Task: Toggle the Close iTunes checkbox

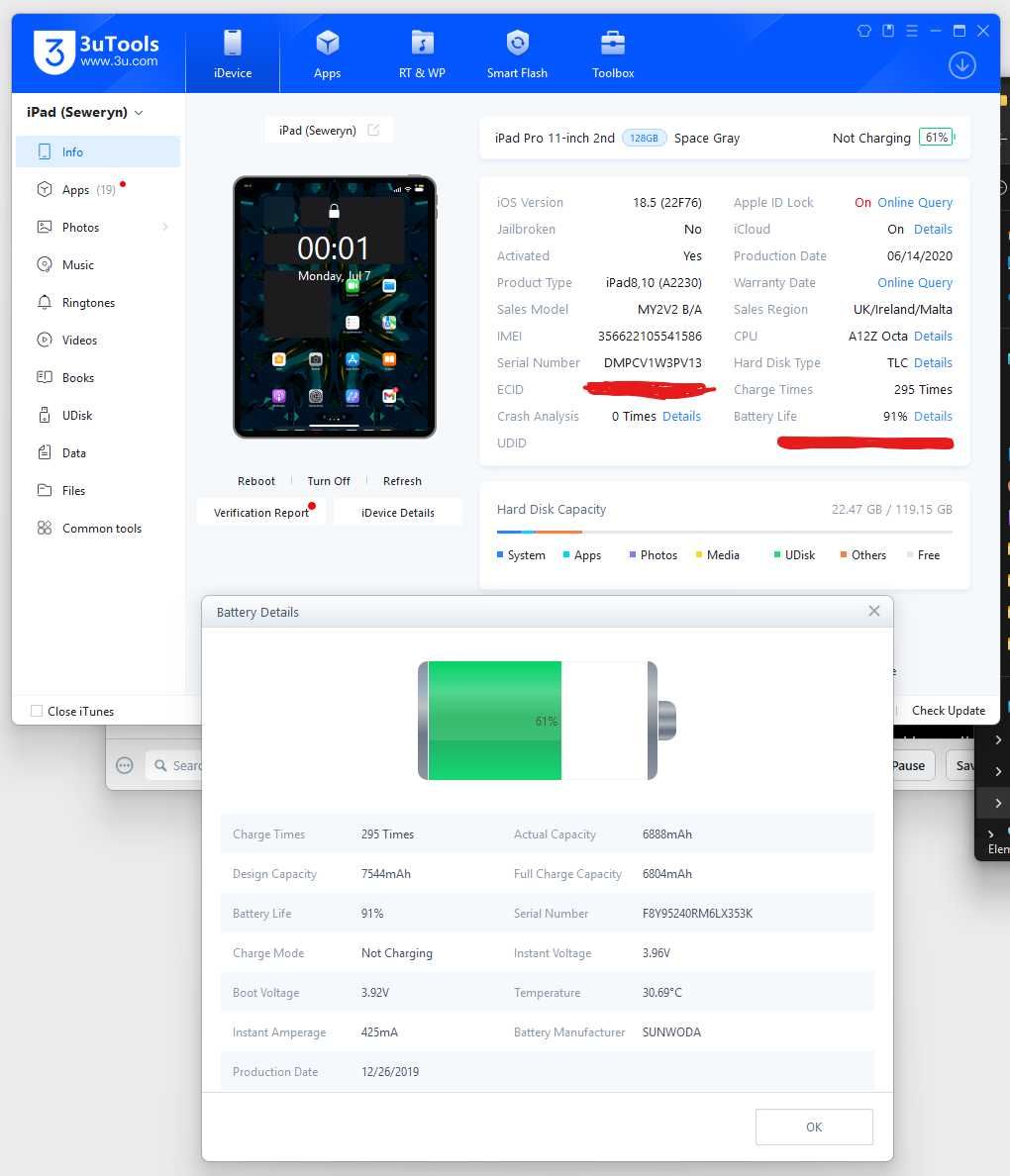Action: (36, 711)
